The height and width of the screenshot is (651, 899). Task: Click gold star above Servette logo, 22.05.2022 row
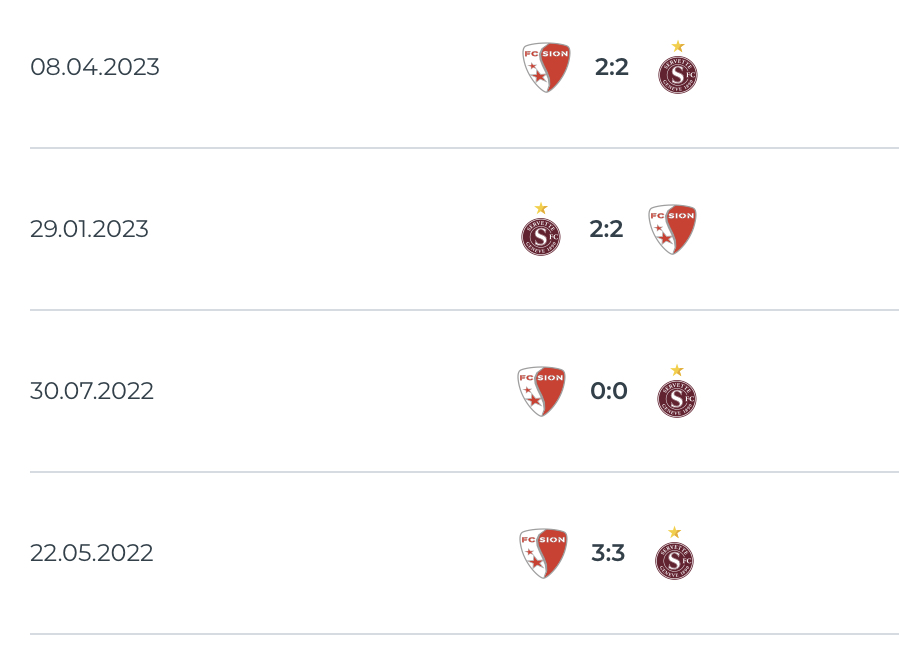pyautogui.click(x=674, y=532)
